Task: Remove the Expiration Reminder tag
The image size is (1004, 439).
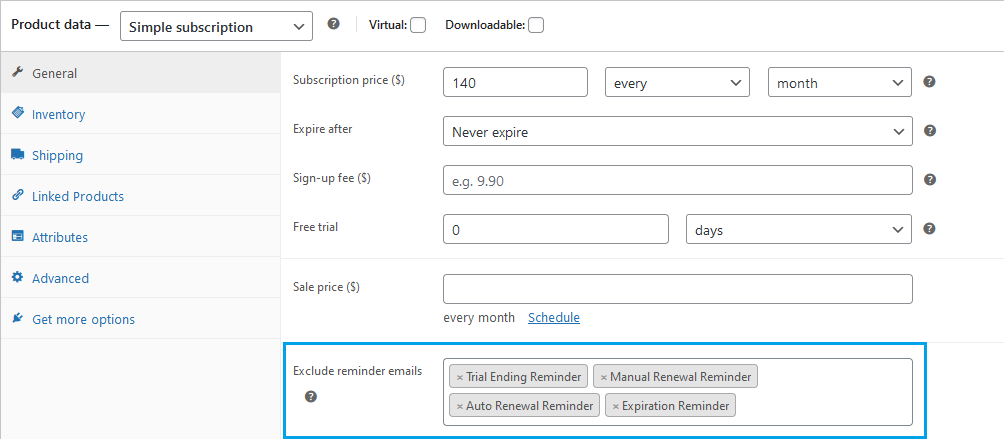Action: [616, 406]
